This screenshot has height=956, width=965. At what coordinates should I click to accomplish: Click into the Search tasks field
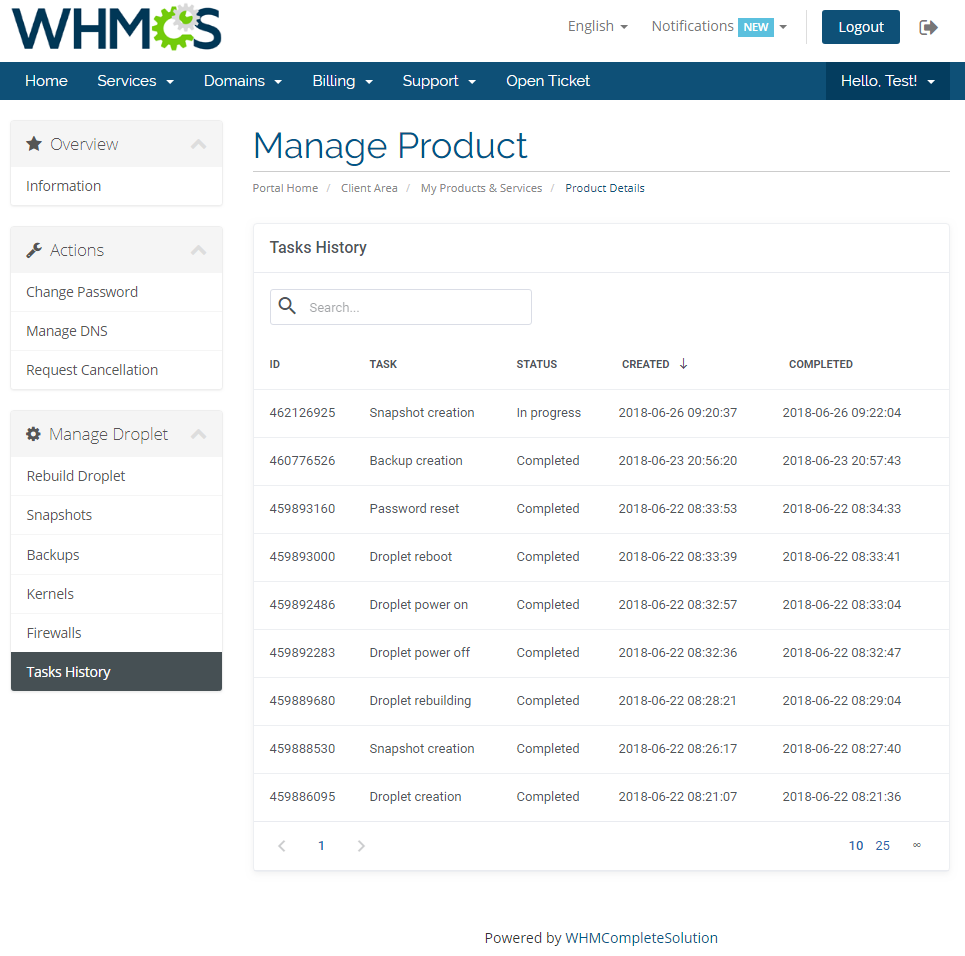click(401, 307)
